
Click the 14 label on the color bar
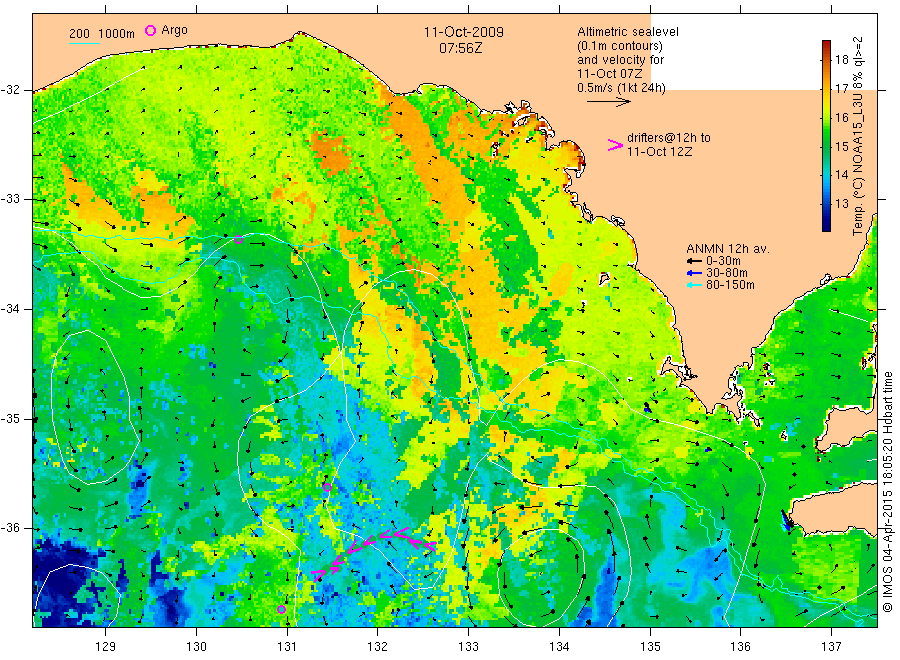pos(841,175)
